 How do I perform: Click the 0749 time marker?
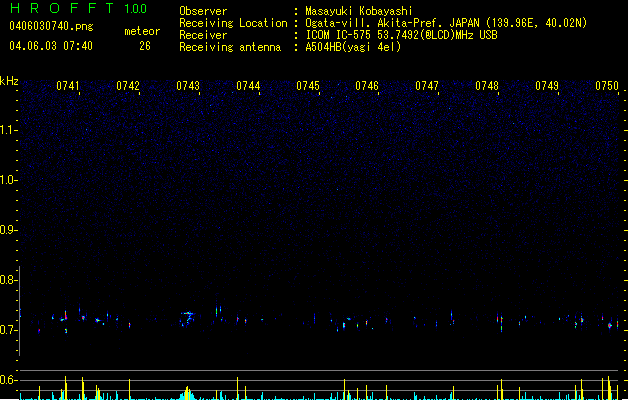coord(547,86)
